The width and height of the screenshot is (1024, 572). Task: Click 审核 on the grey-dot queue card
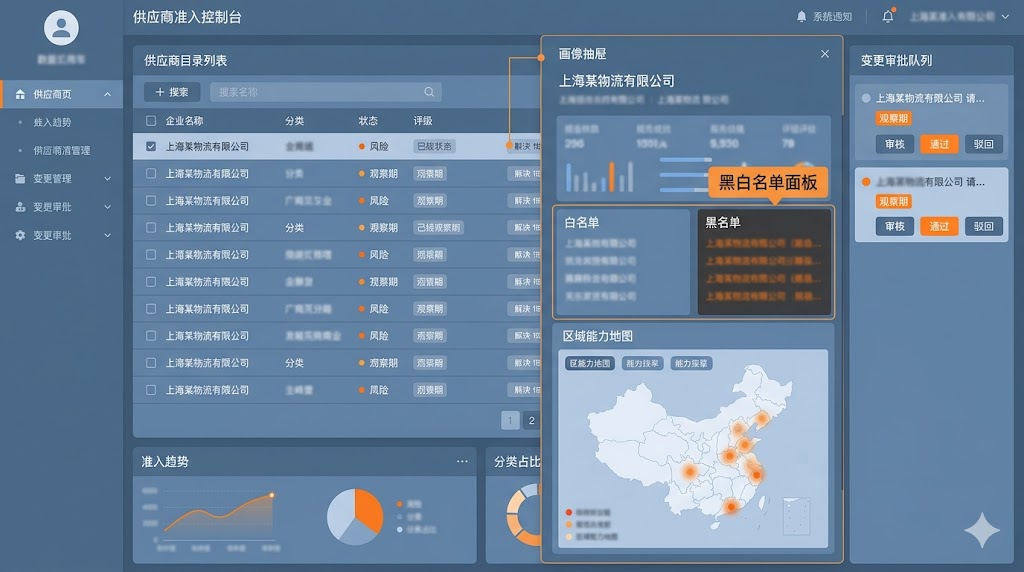895,144
